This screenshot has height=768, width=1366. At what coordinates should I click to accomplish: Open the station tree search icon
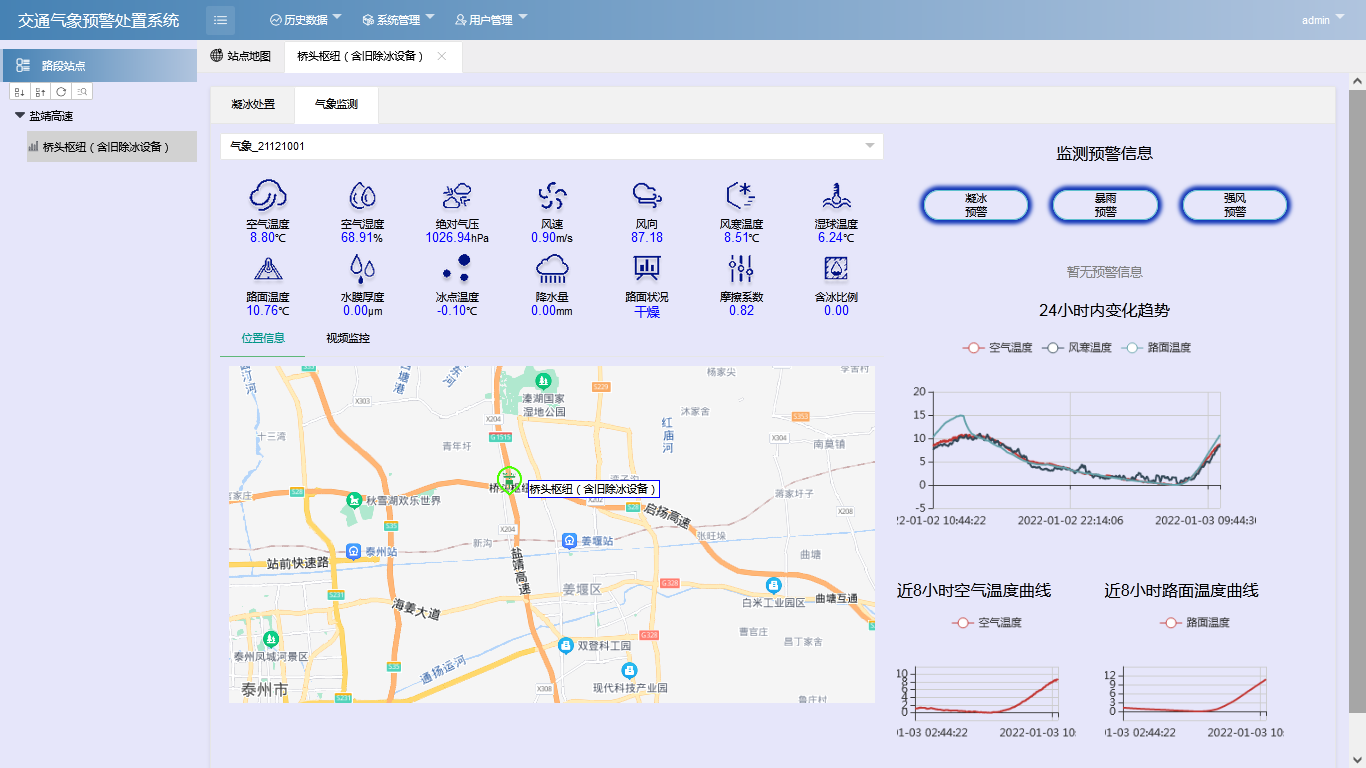point(83,92)
